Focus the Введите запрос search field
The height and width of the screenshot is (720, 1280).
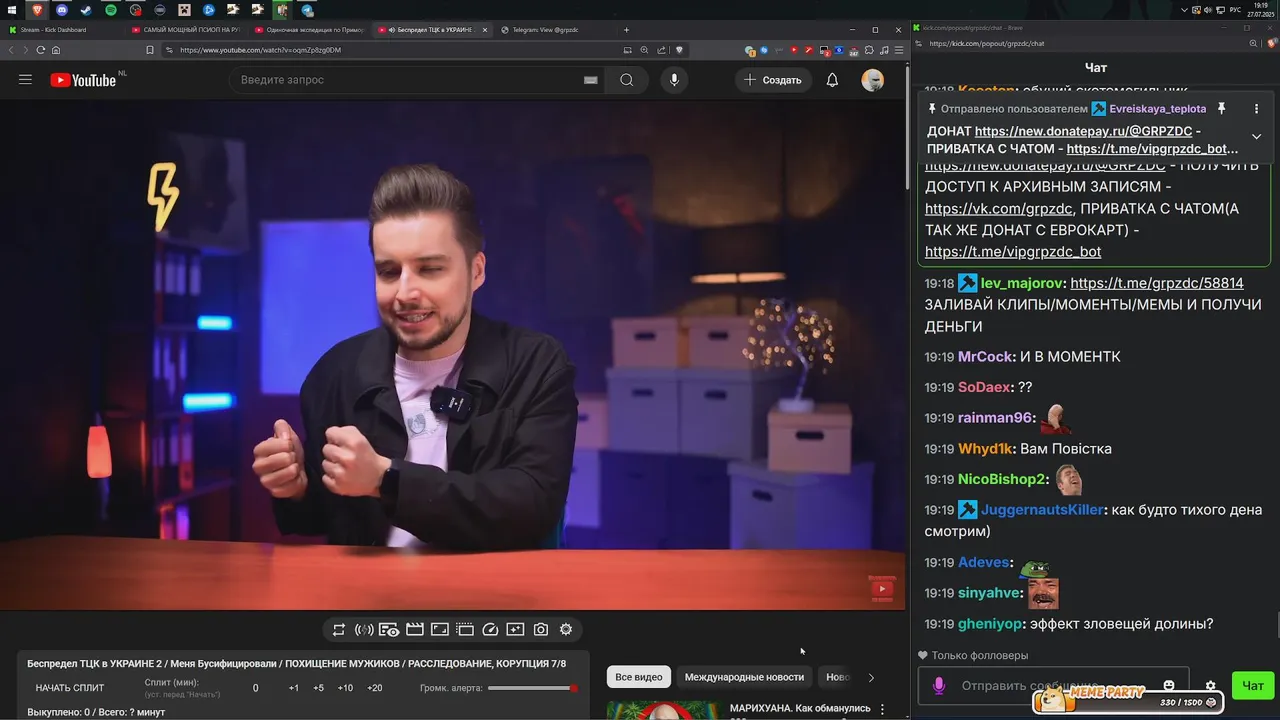[405, 80]
